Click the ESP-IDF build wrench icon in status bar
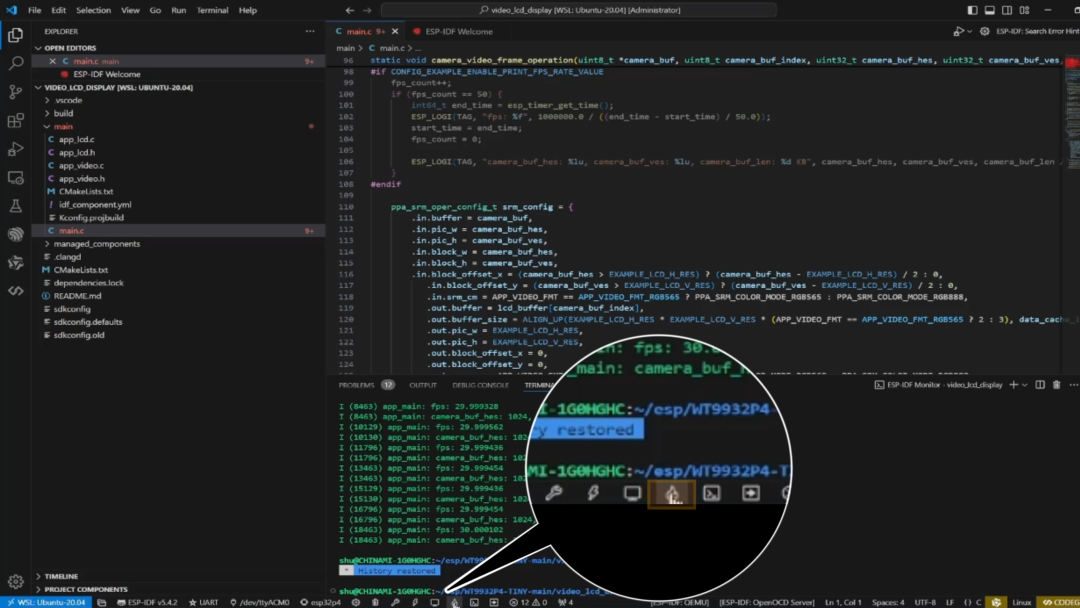The width and height of the screenshot is (1080, 608). (395, 602)
